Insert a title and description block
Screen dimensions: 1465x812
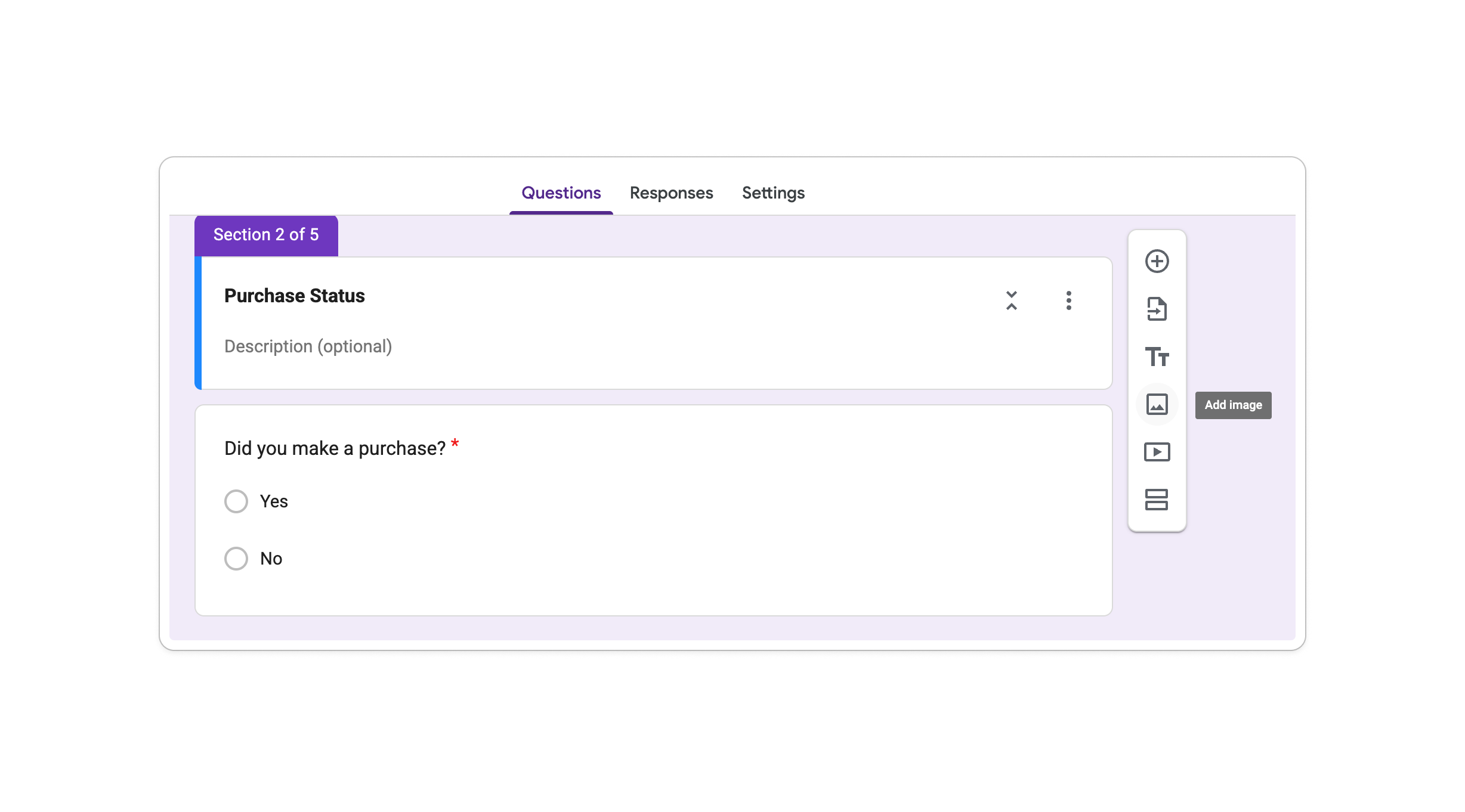1158,357
